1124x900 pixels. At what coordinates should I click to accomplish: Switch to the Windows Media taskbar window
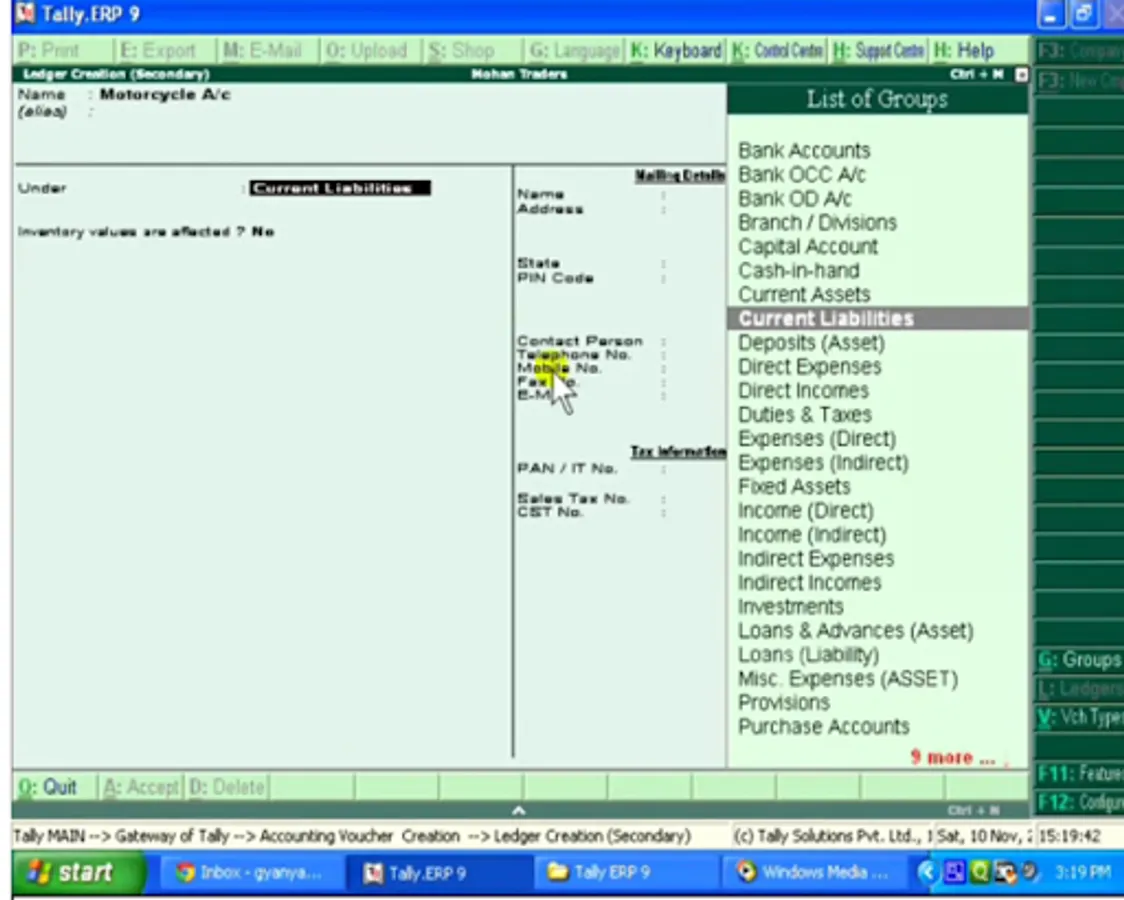click(x=814, y=872)
